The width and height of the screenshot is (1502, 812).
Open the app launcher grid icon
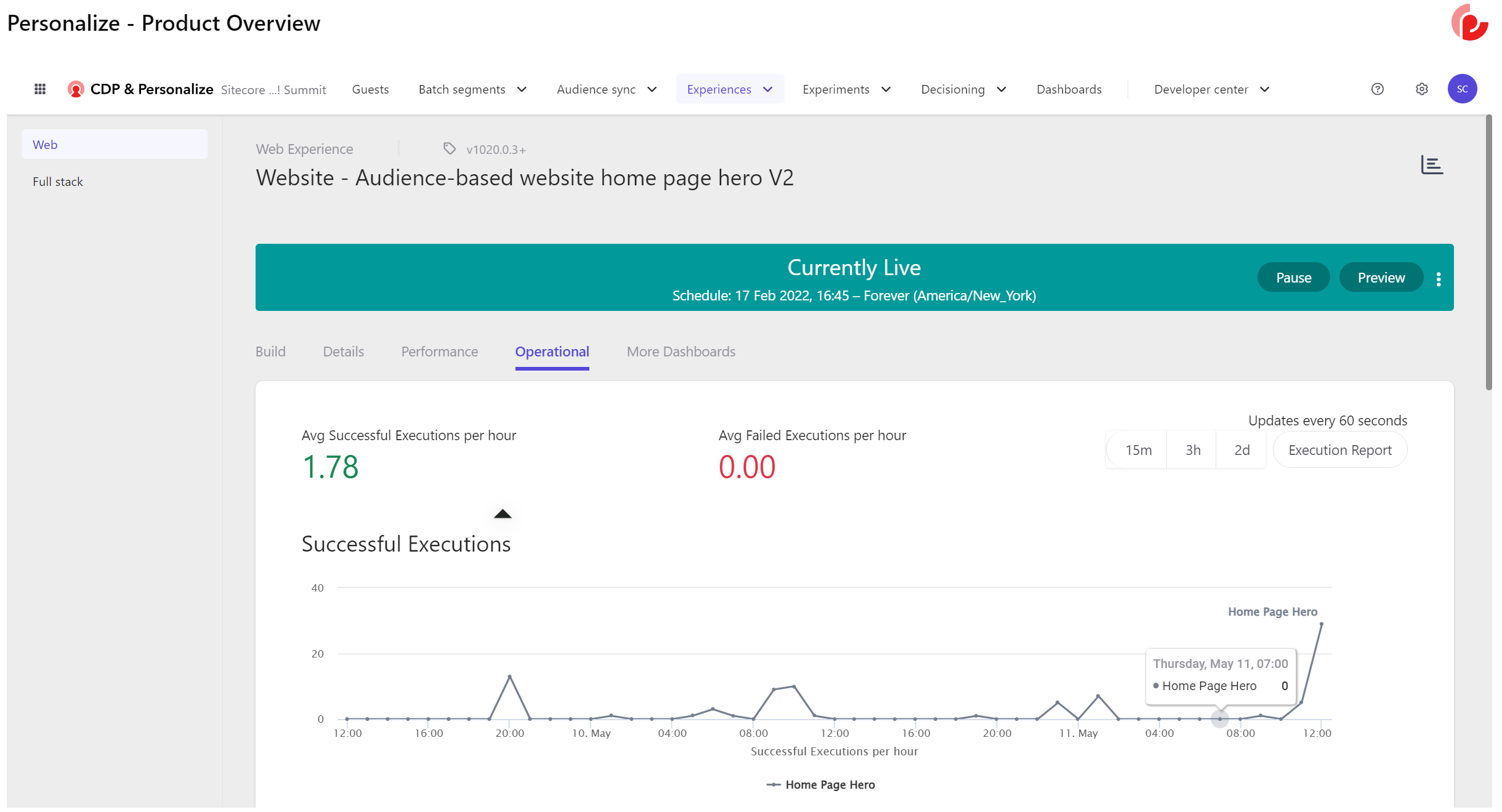point(40,89)
